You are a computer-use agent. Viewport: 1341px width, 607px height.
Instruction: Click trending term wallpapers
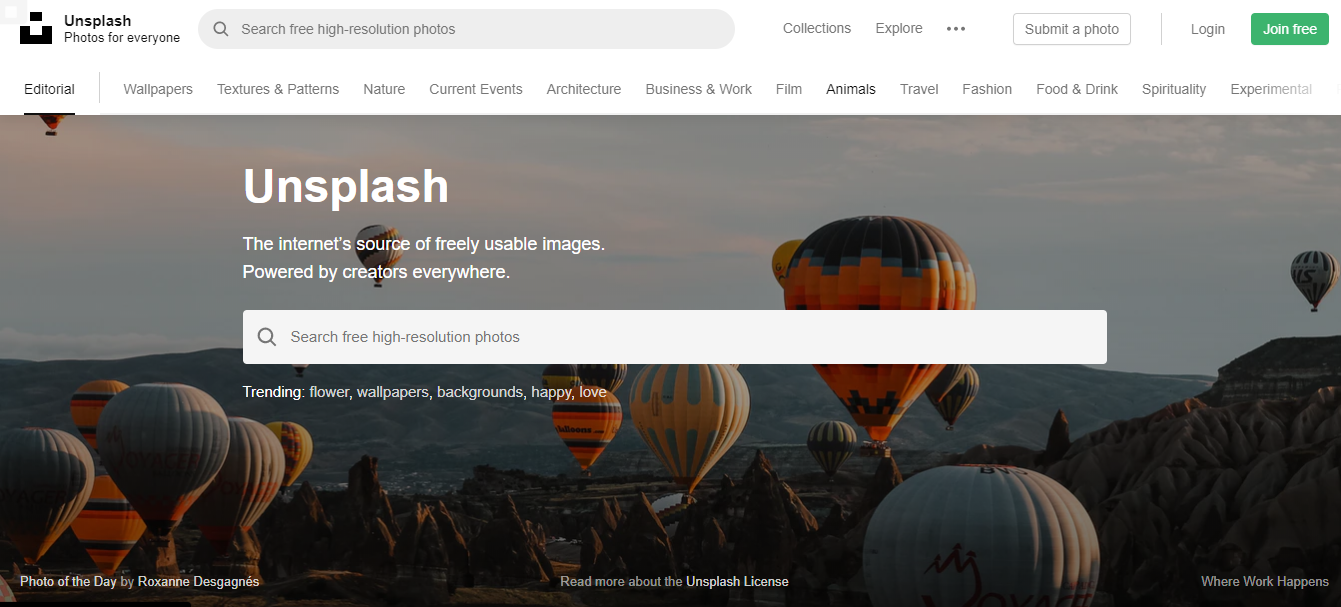click(393, 392)
